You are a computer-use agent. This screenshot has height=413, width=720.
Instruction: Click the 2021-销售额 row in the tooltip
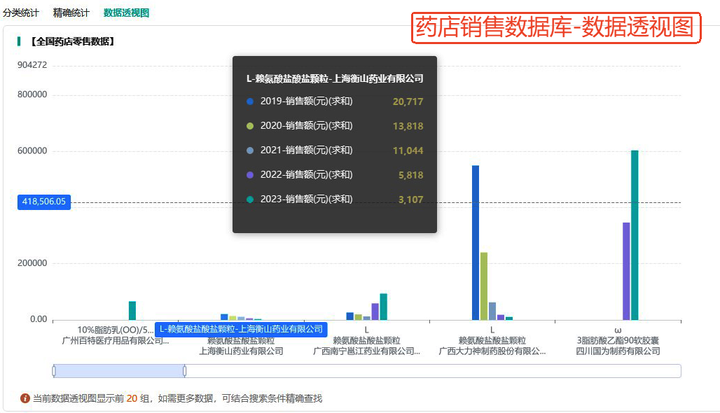(x=335, y=150)
